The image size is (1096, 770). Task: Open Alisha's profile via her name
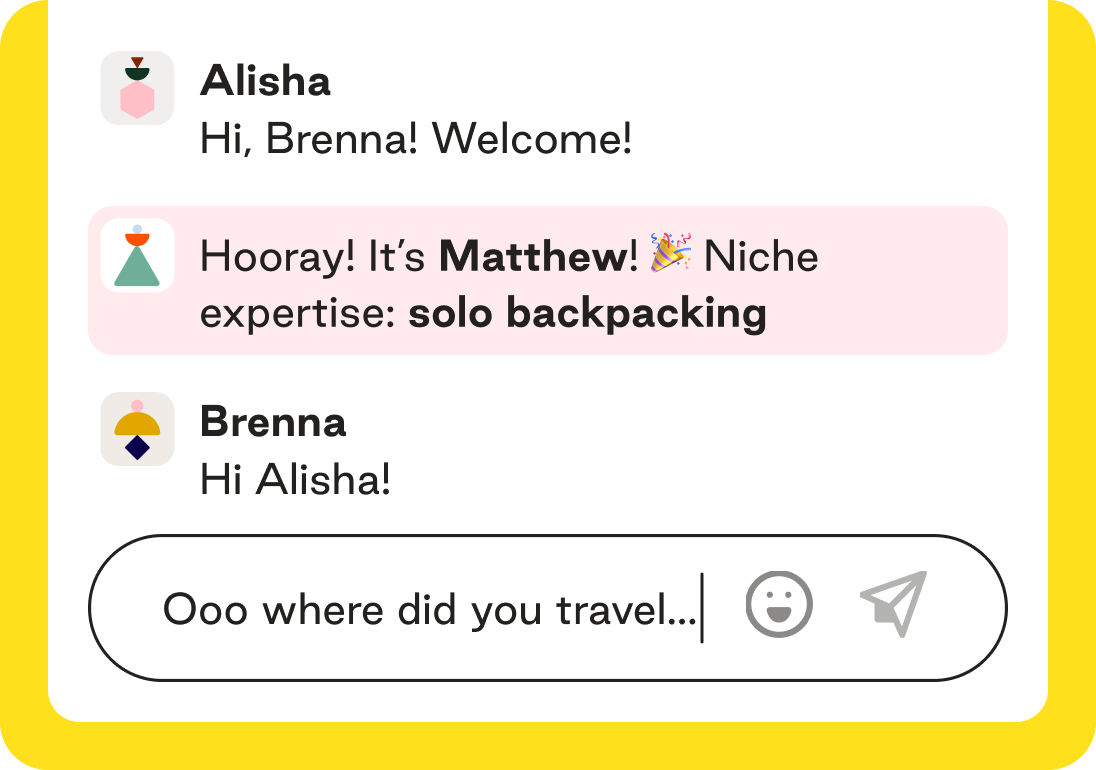[265, 81]
